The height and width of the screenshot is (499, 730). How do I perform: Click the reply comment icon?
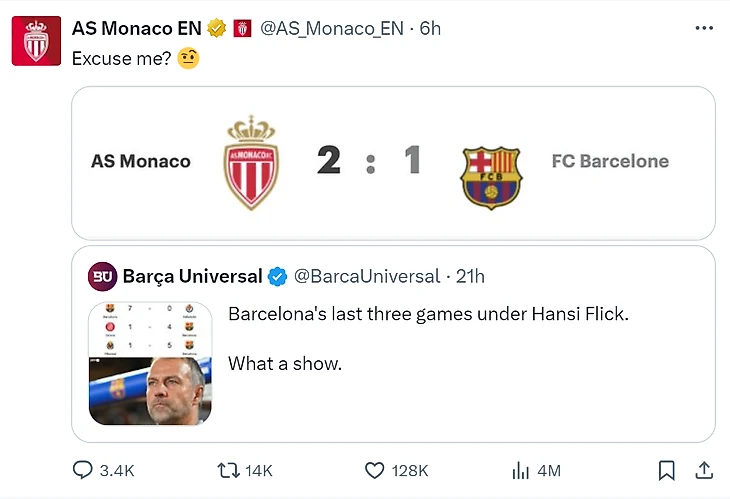tap(82, 470)
